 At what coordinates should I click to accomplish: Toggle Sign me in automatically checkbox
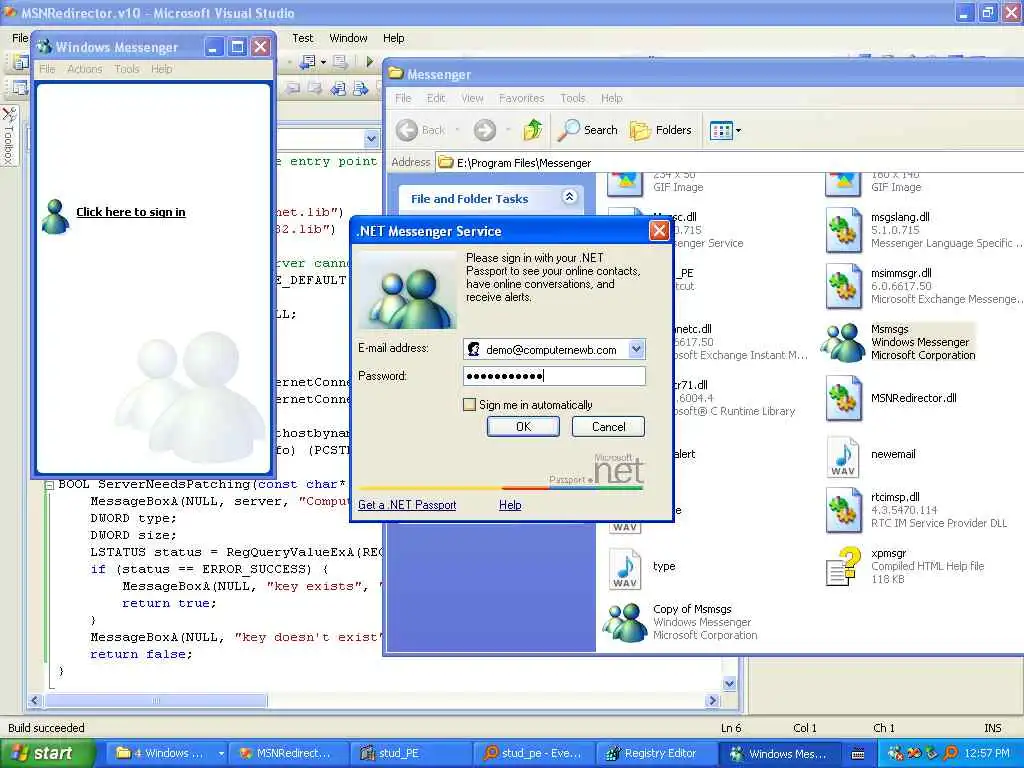469,405
